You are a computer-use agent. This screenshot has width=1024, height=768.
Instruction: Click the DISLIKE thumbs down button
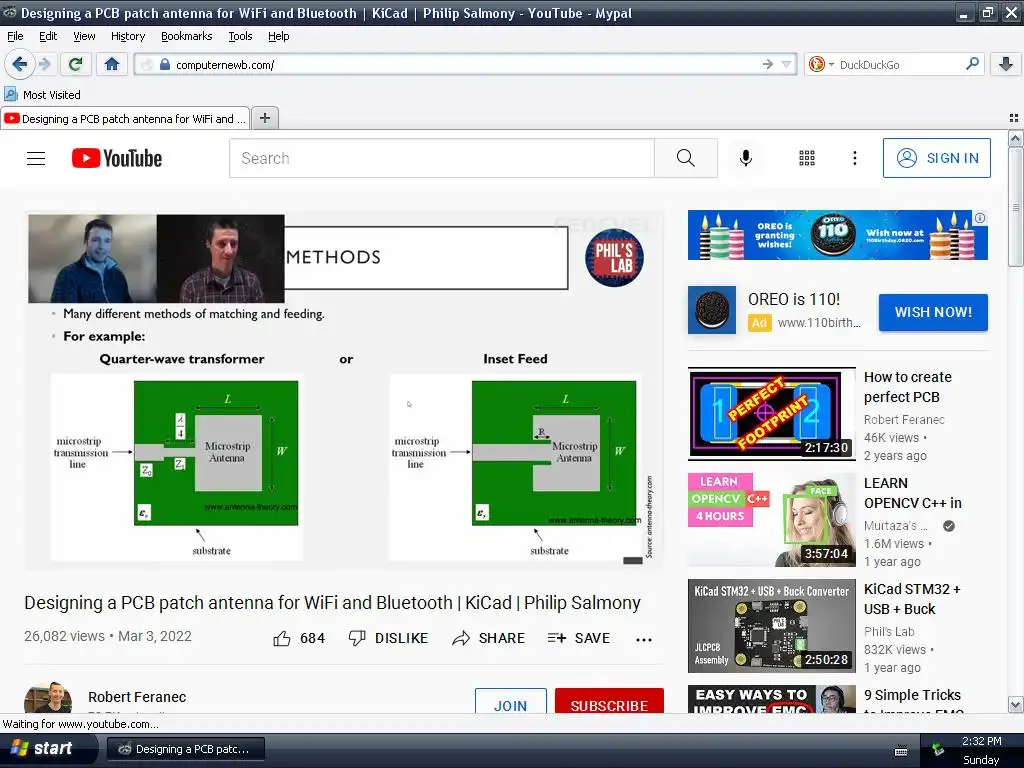389,638
